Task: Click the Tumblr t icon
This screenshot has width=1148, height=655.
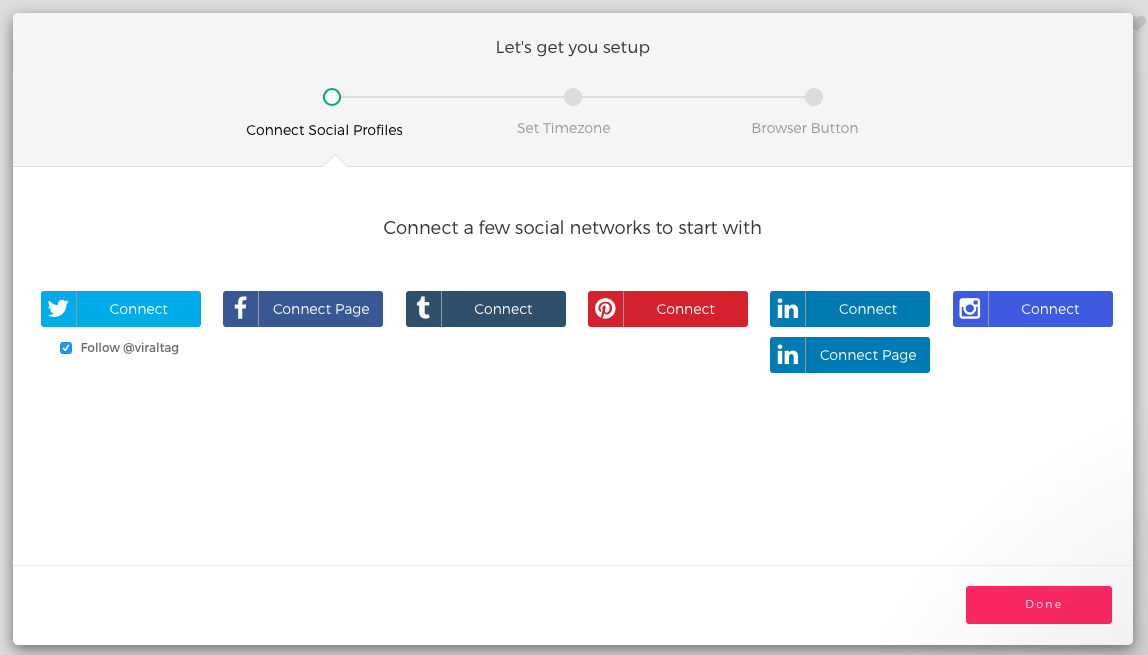Action: pyautogui.click(x=423, y=308)
